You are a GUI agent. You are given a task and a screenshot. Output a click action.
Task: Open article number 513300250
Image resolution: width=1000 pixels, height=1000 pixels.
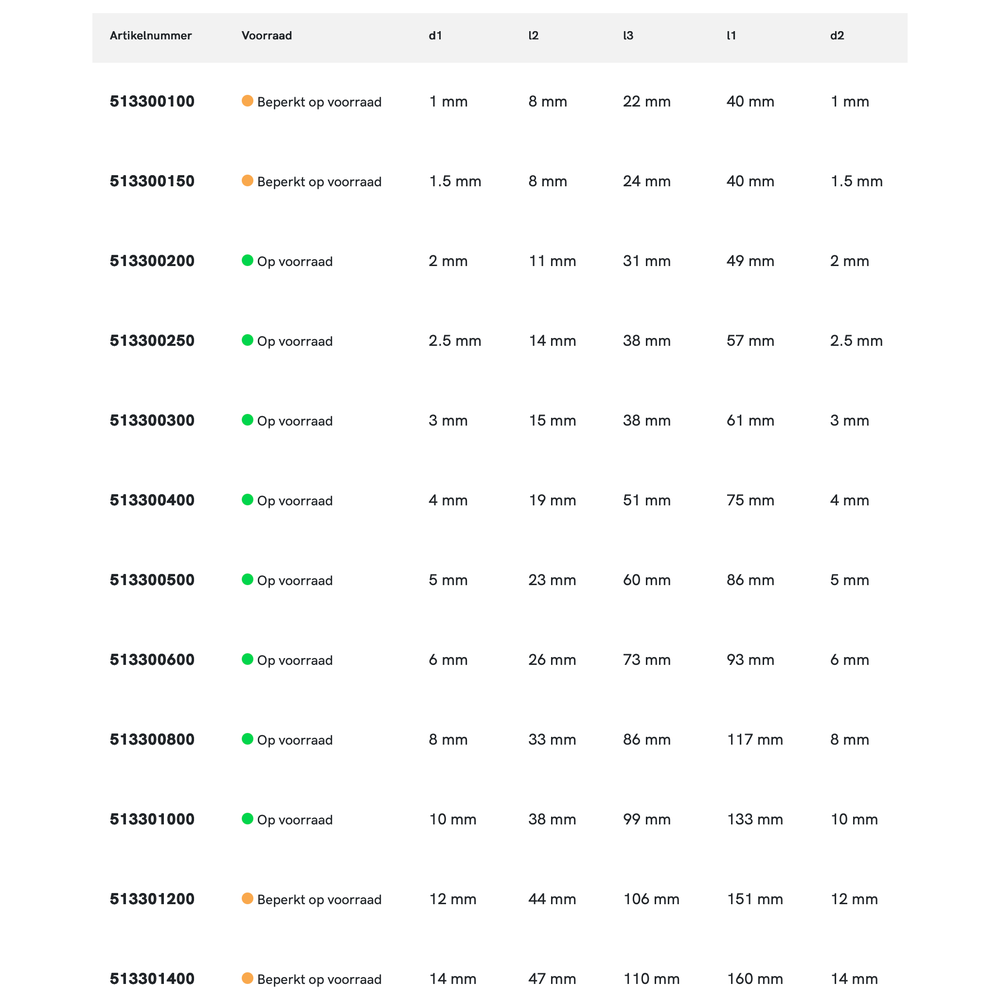[x=152, y=341]
